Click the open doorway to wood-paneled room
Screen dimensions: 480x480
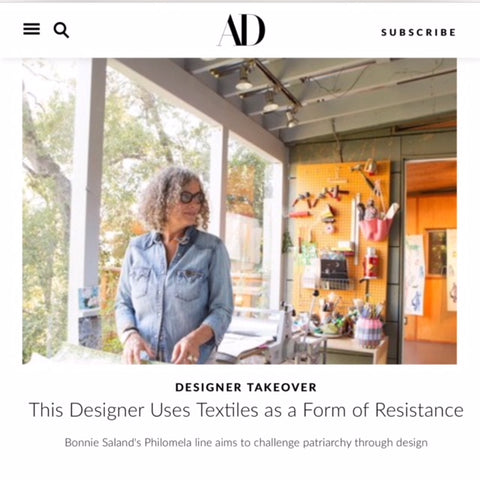[x=431, y=261]
